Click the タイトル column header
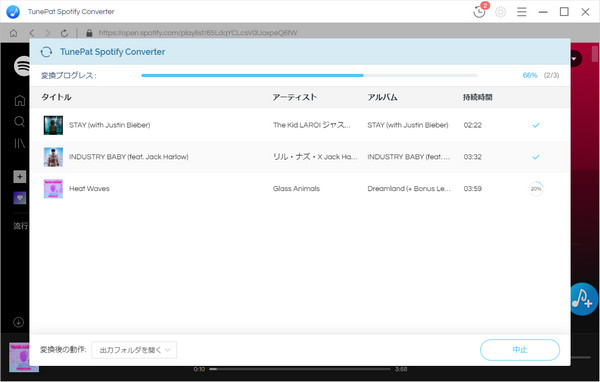 point(56,97)
